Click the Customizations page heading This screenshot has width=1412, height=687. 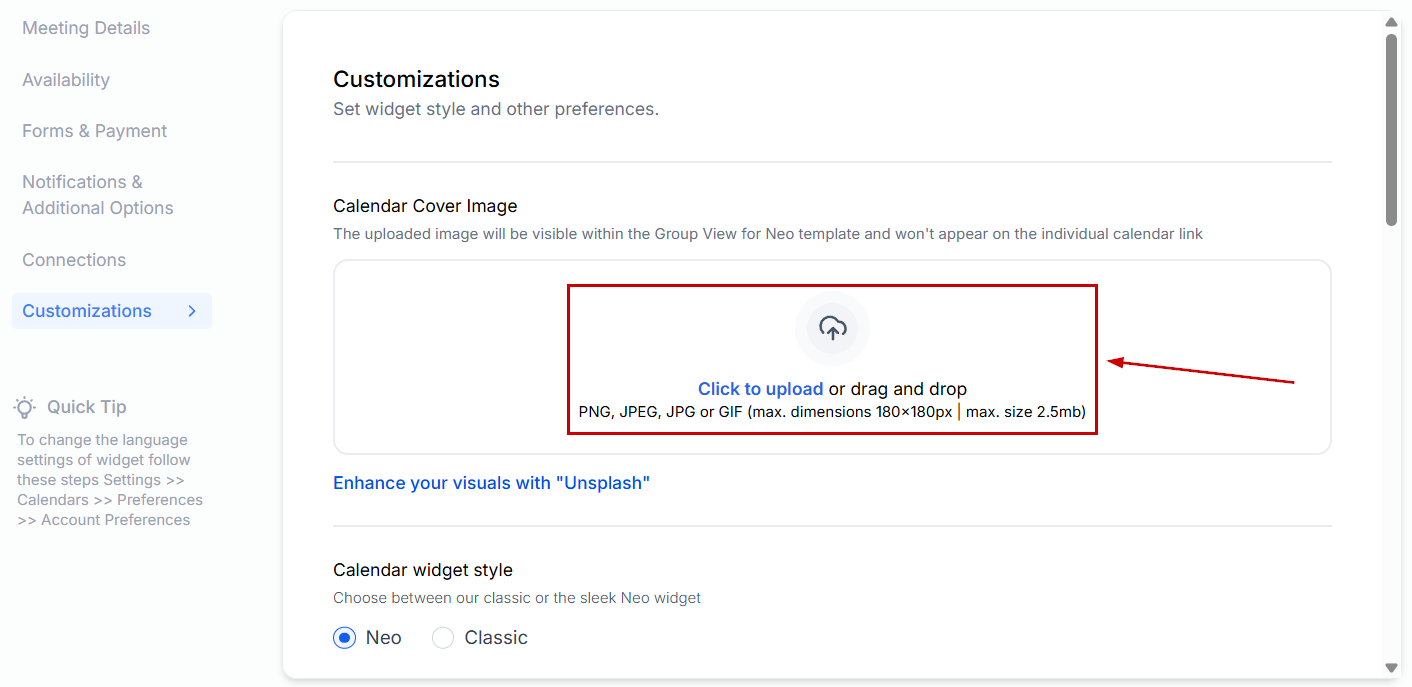416,79
